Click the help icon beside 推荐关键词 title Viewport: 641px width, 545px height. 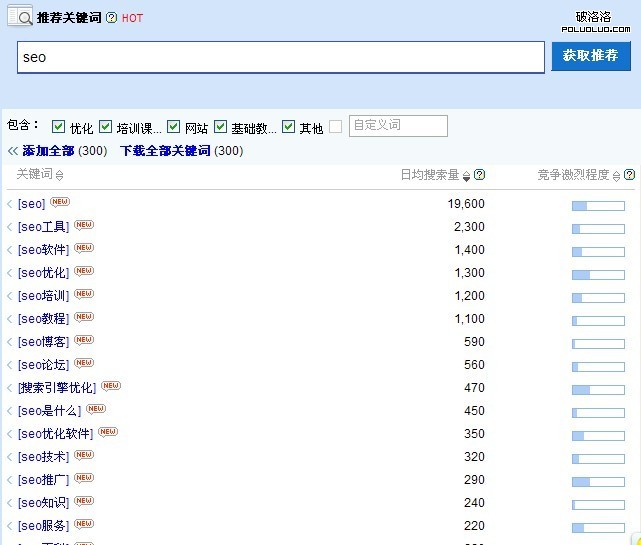[x=111, y=18]
